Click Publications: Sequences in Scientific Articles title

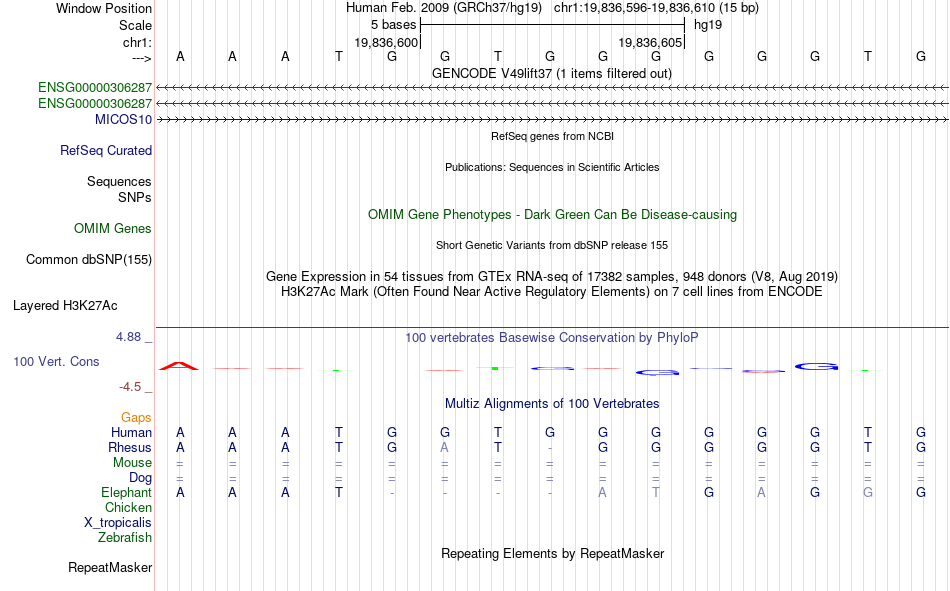click(x=552, y=167)
